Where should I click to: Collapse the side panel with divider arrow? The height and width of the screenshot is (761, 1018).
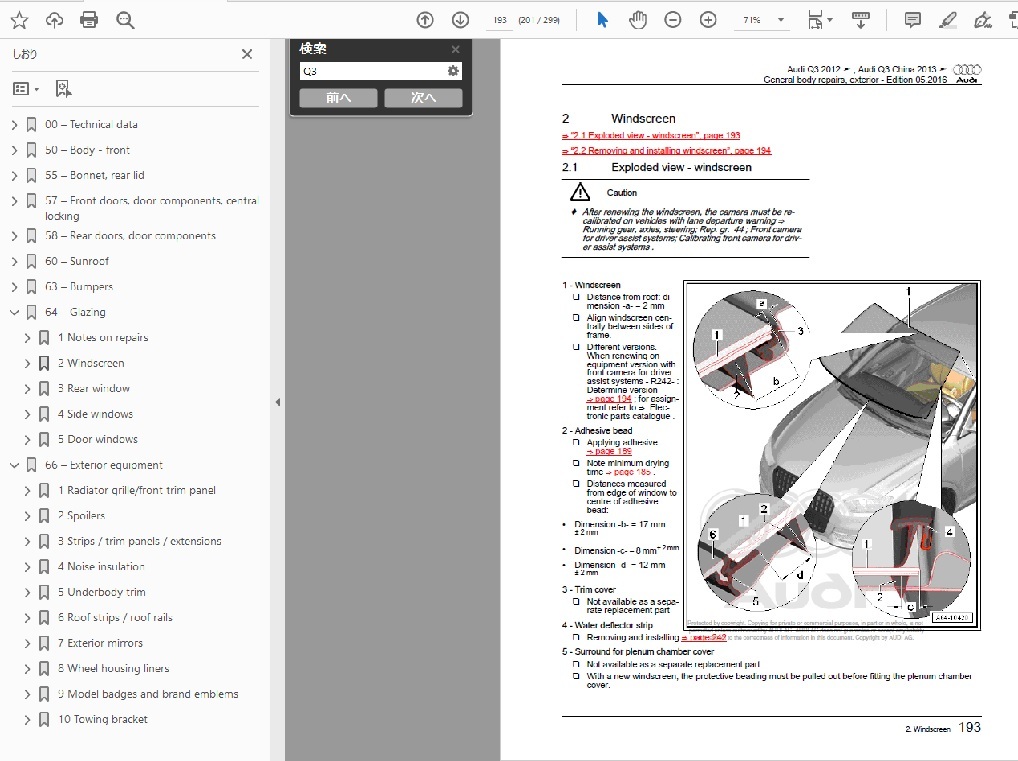click(278, 402)
